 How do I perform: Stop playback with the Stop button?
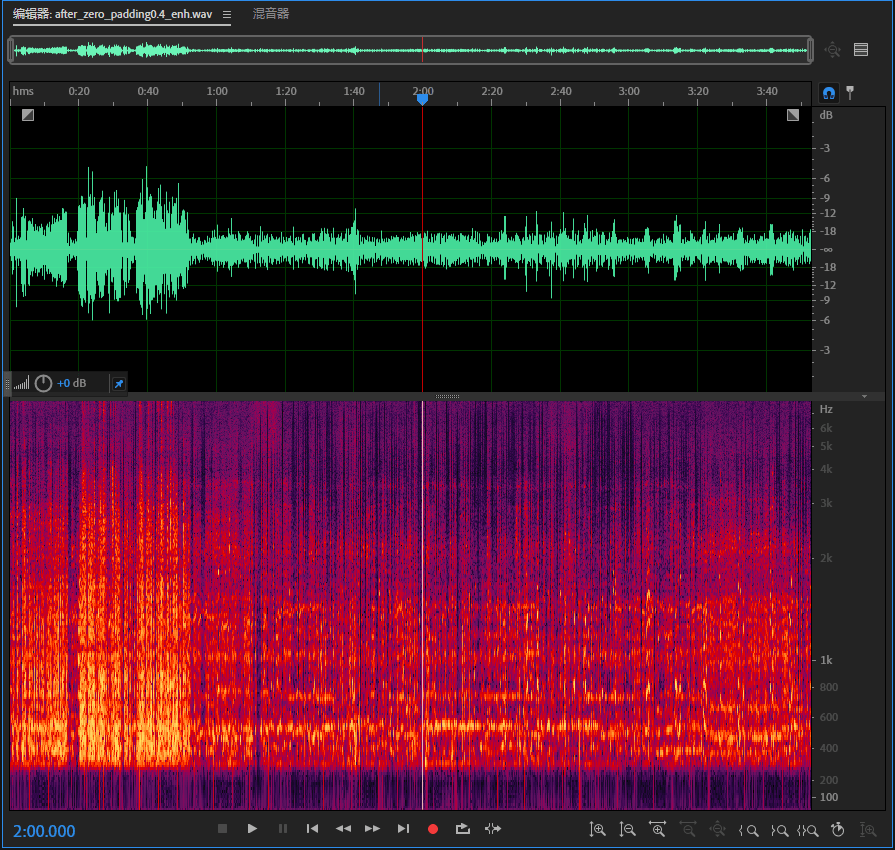click(223, 829)
